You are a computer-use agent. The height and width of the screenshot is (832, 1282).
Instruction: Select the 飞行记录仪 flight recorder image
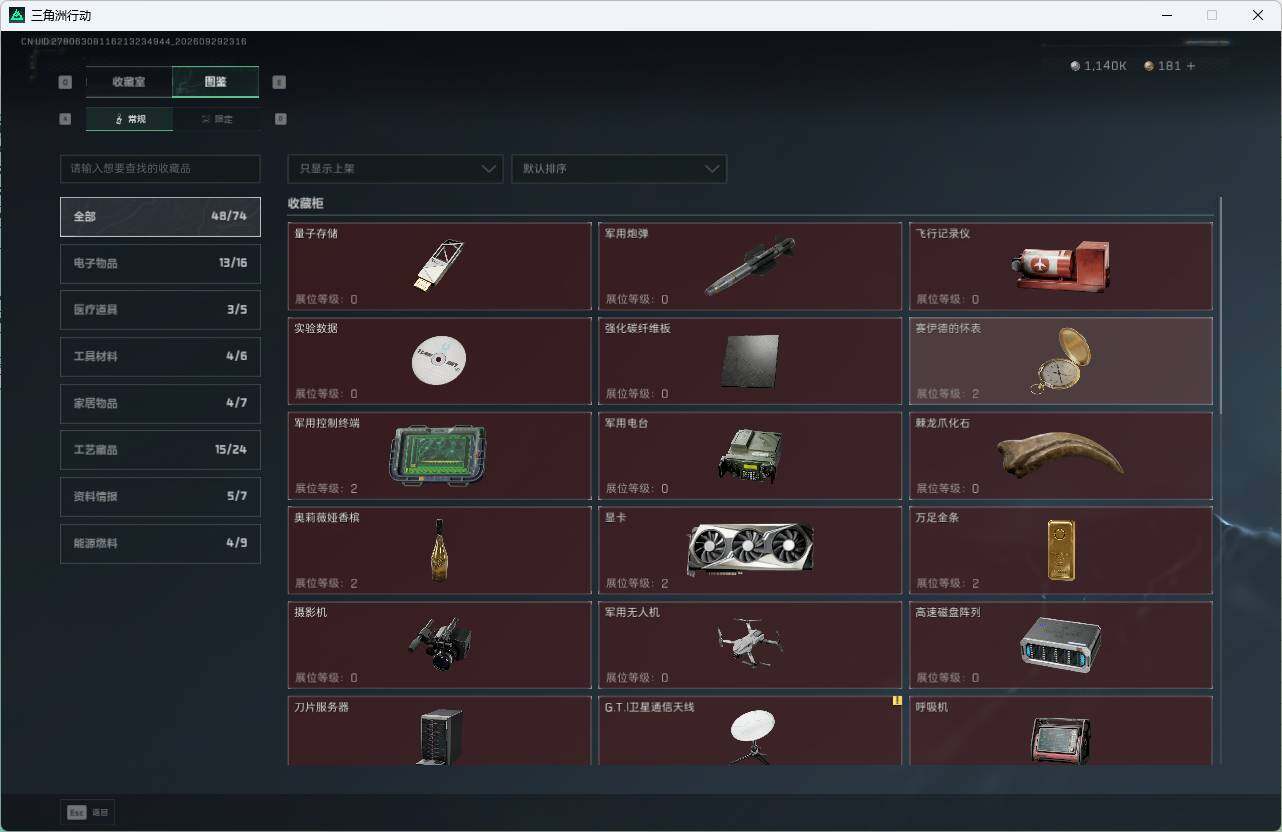point(1060,266)
